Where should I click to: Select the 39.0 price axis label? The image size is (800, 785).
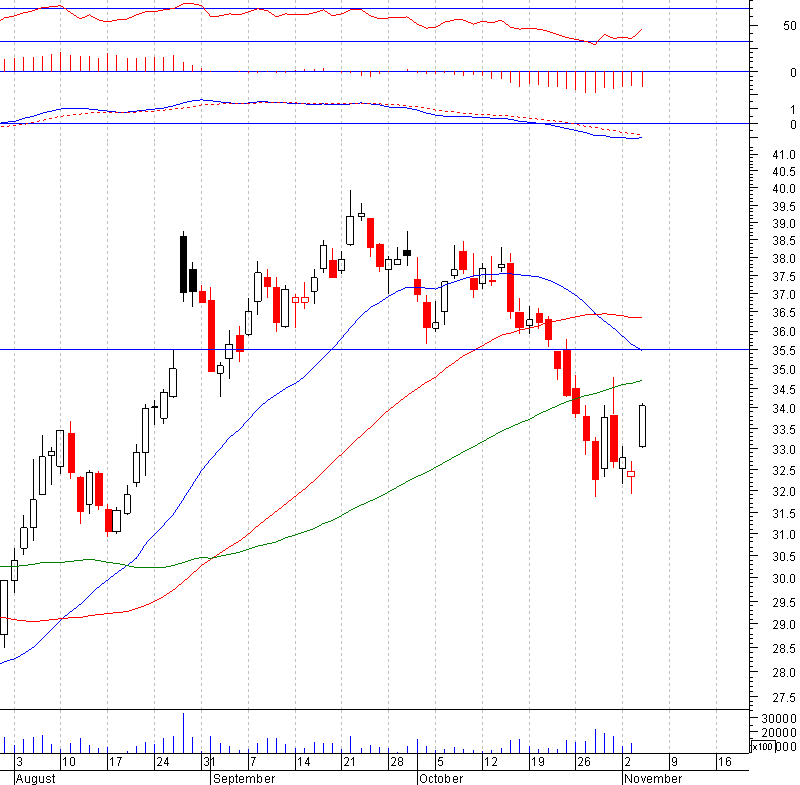tap(784, 224)
